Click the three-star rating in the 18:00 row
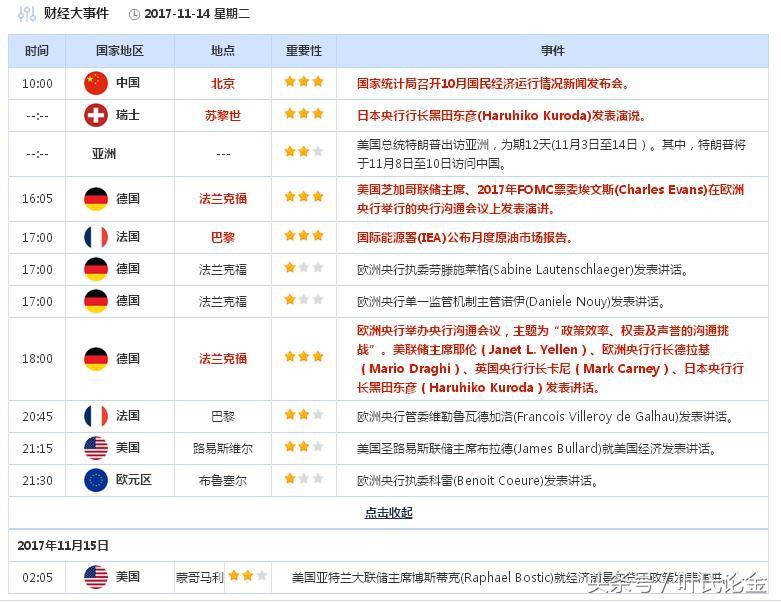This screenshot has height=602, width=781. [304, 356]
